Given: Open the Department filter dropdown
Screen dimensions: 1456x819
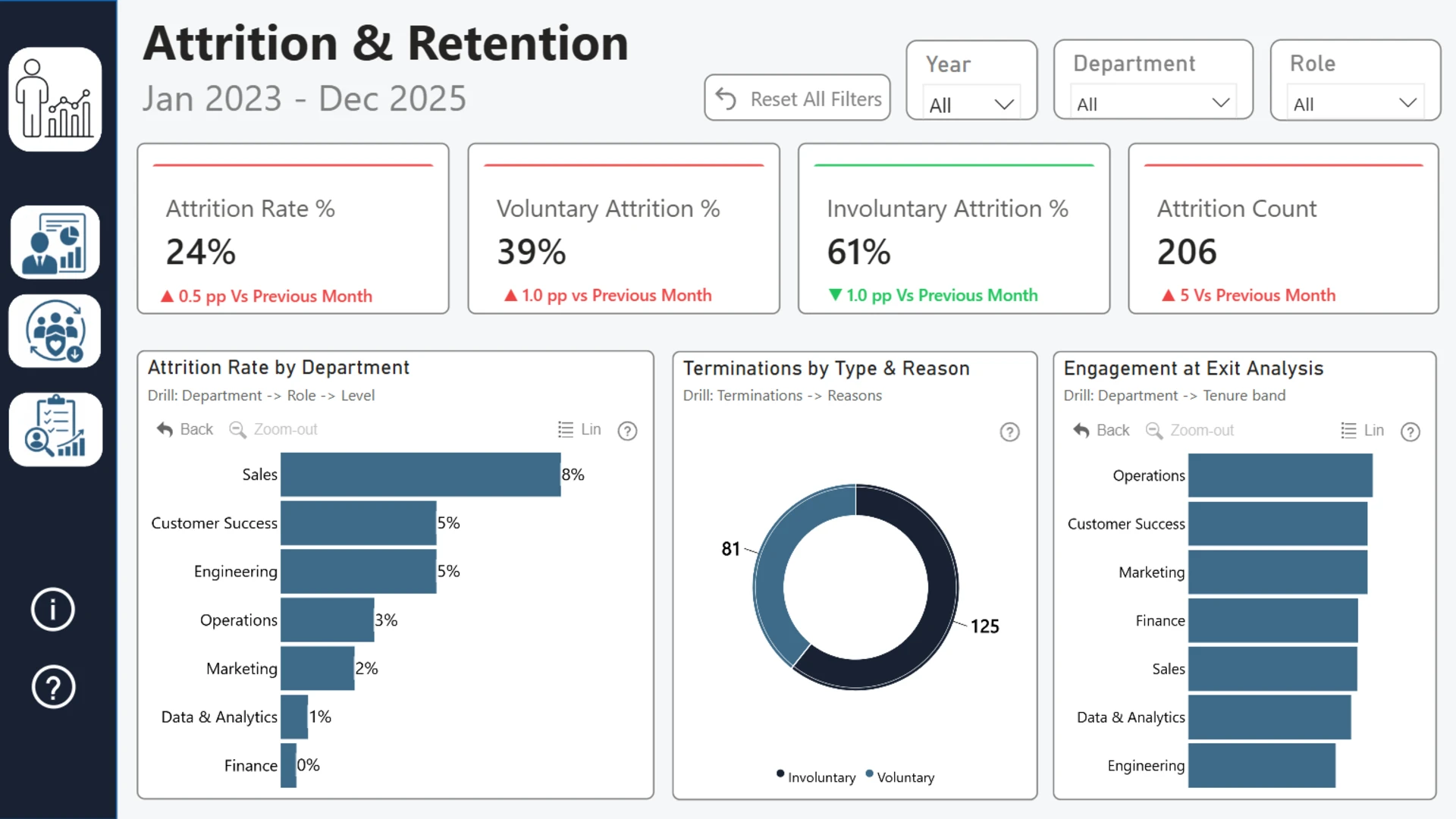Looking at the screenshot, I should (x=1153, y=103).
